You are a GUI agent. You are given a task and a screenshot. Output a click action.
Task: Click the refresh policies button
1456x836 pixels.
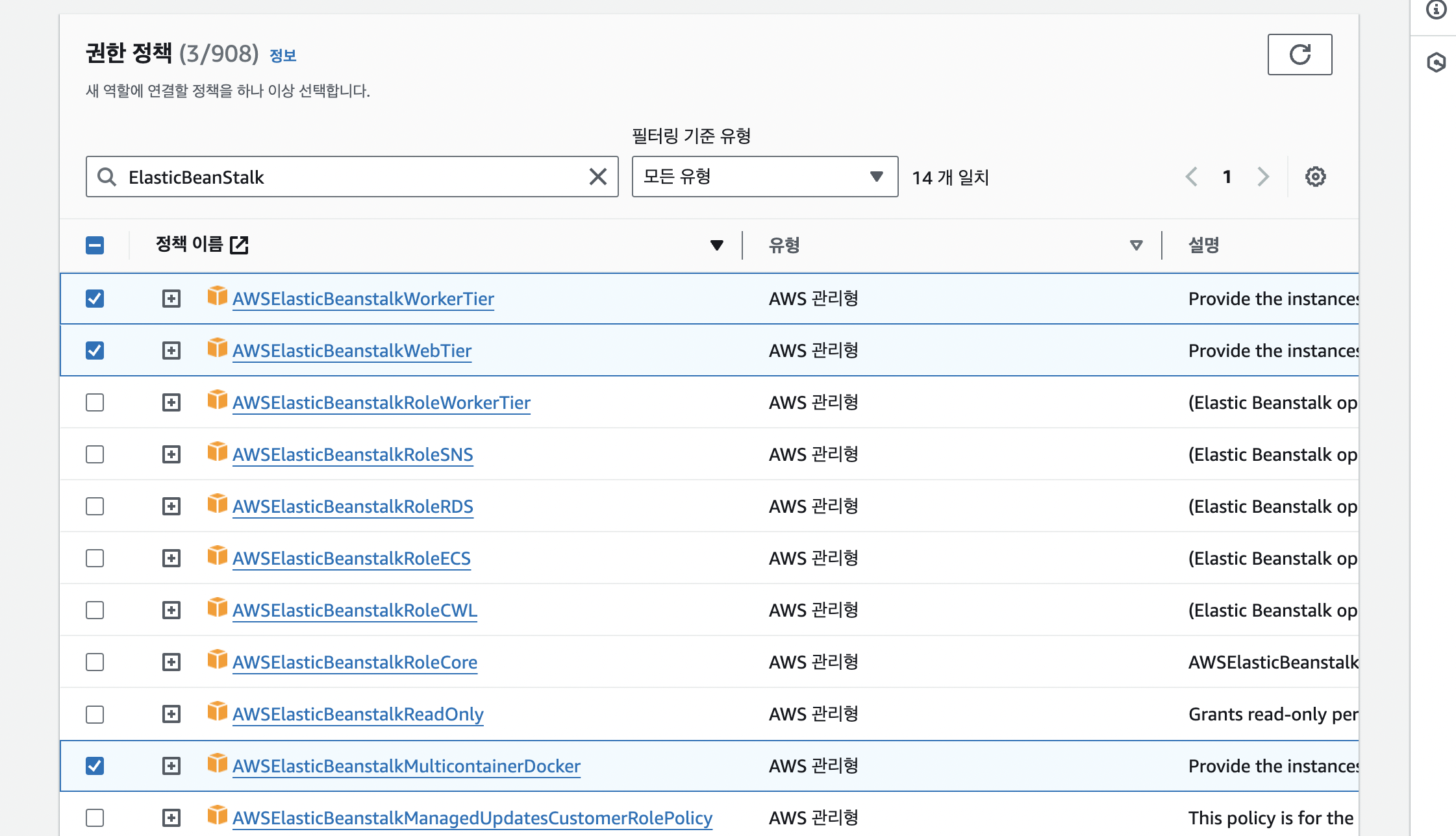[1299, 55]
